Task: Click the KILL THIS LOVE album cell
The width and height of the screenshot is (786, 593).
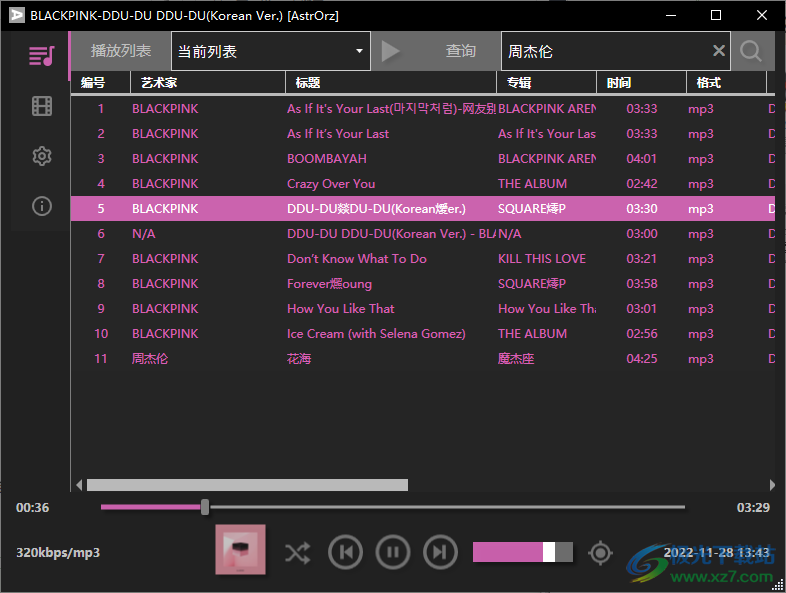Action: click(x=541, y=259)
